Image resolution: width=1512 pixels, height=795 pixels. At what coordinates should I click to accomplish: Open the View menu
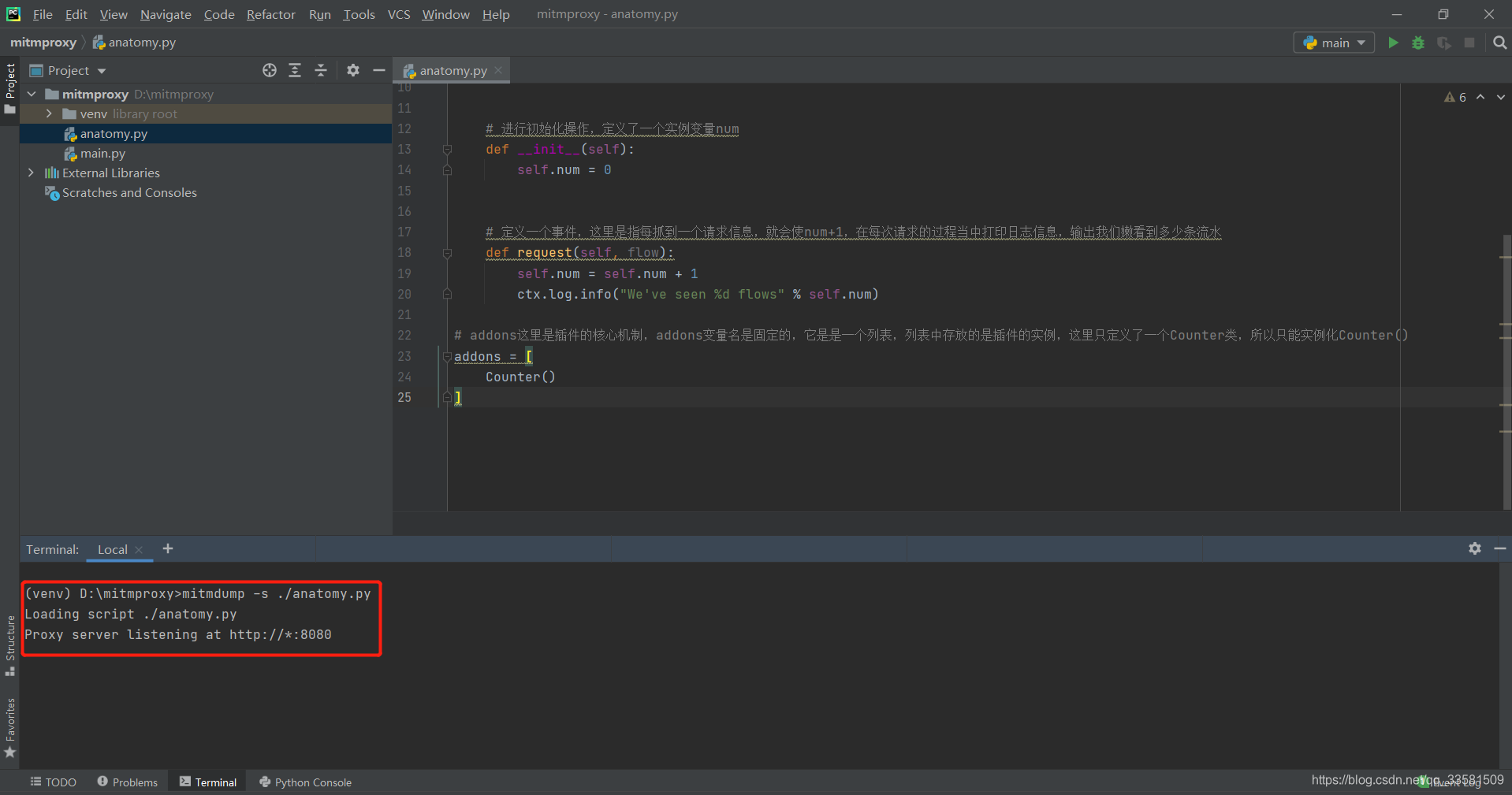(114, 14)
